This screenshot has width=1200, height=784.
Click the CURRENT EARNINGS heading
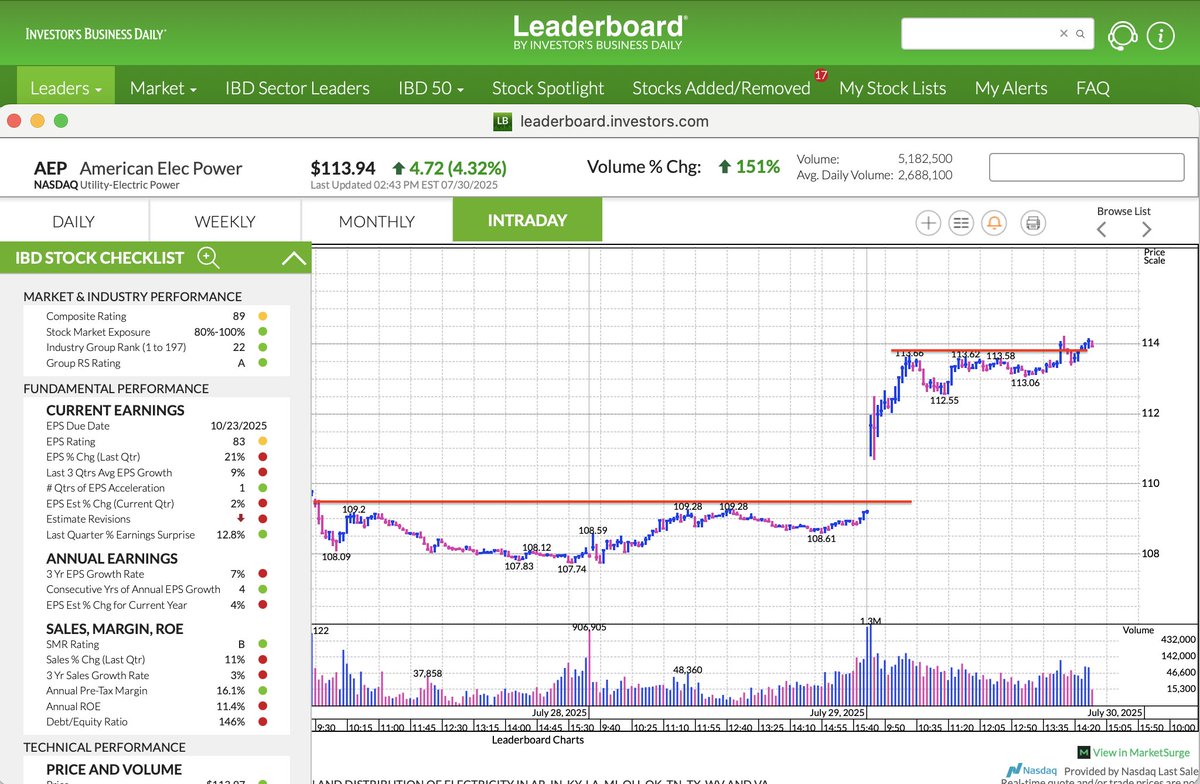click(115, 410)
